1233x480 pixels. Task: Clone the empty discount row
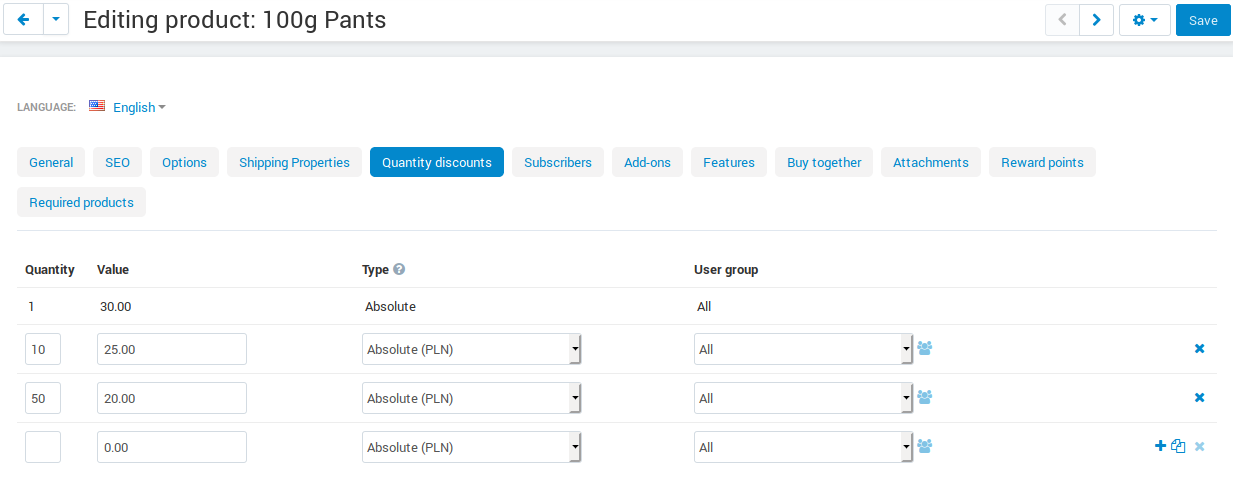click(x=1178, y=446)
